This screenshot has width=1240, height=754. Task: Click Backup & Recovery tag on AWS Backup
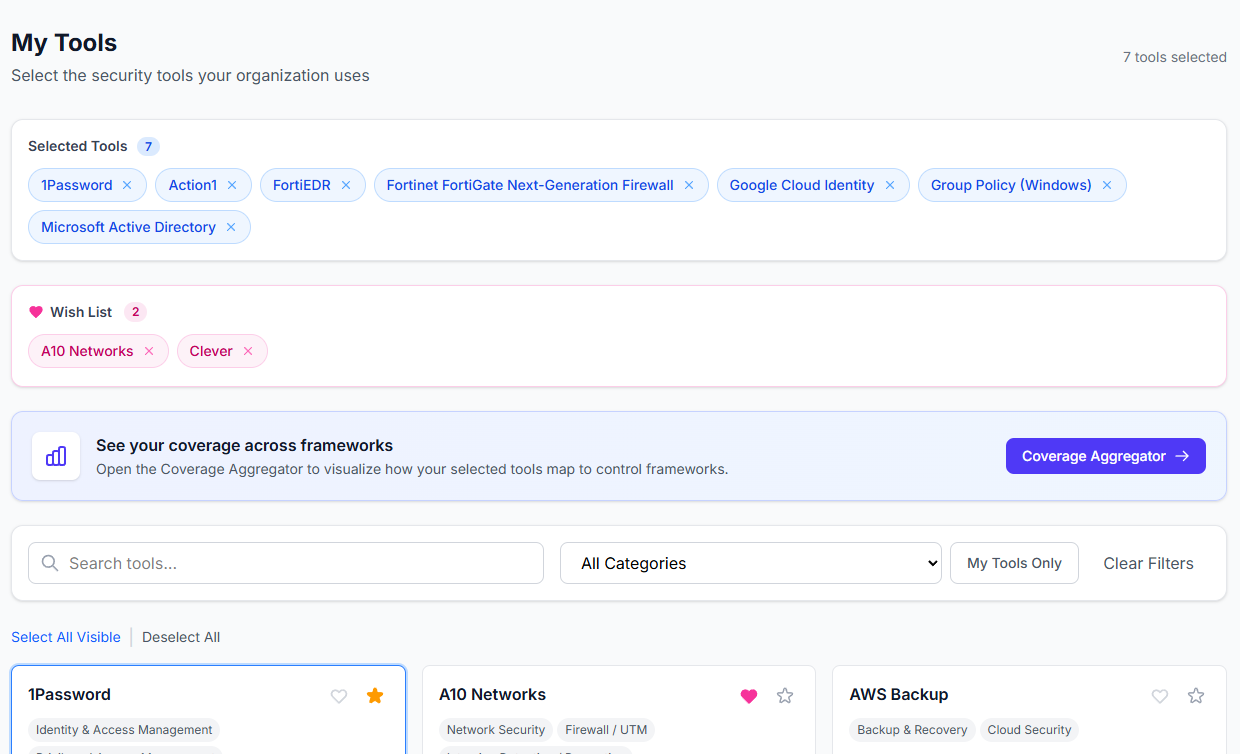(x=912, y=730)
